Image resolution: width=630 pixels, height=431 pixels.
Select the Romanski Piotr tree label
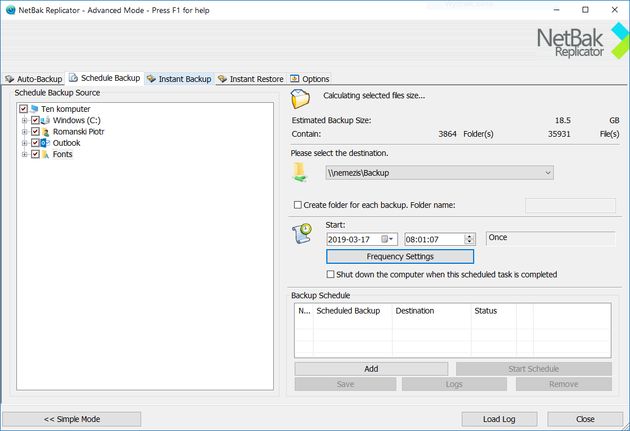click(x=78, y=132)
